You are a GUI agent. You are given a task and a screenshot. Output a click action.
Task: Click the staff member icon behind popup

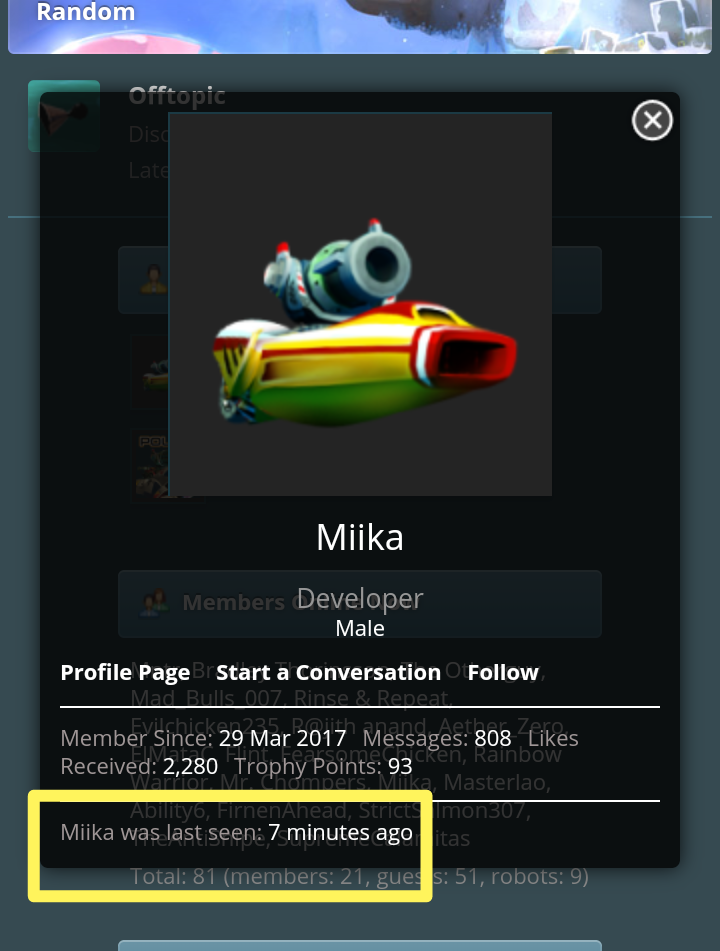[x=153, y=279]
